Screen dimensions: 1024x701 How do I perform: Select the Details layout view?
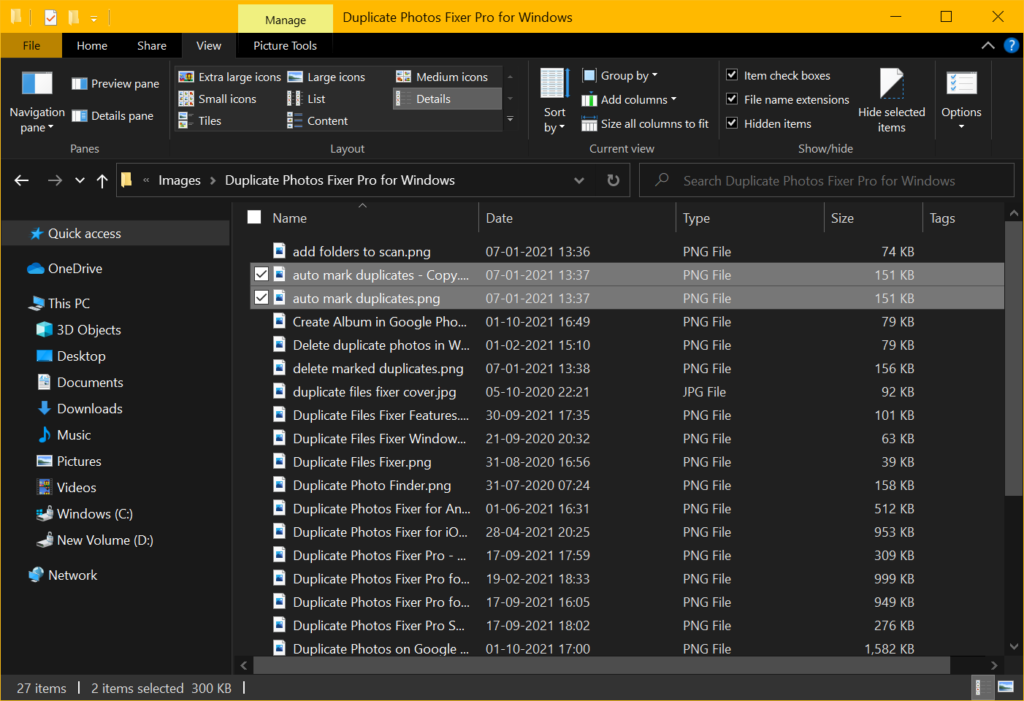click(x=447, y=99)
